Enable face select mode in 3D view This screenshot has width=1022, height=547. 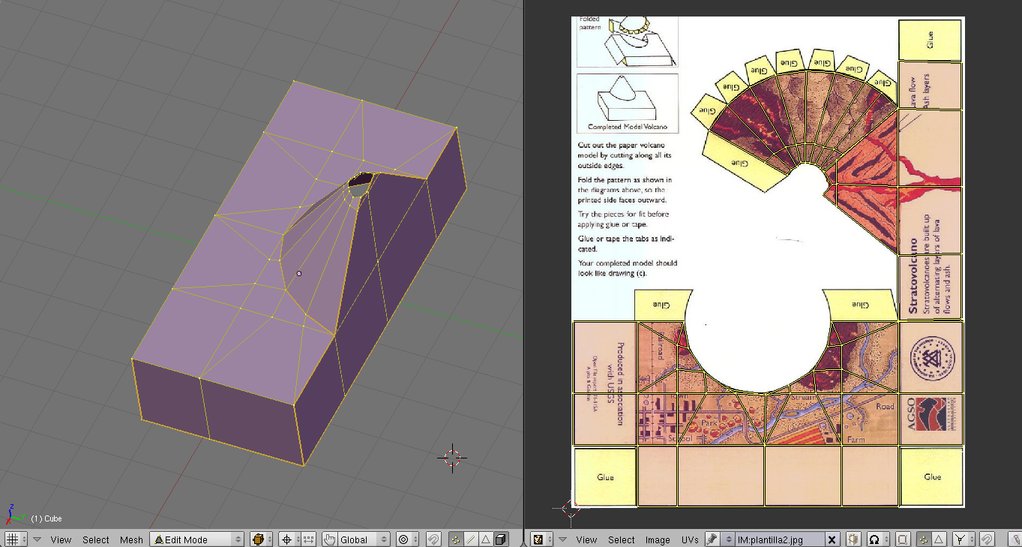(x=486, y=539)
